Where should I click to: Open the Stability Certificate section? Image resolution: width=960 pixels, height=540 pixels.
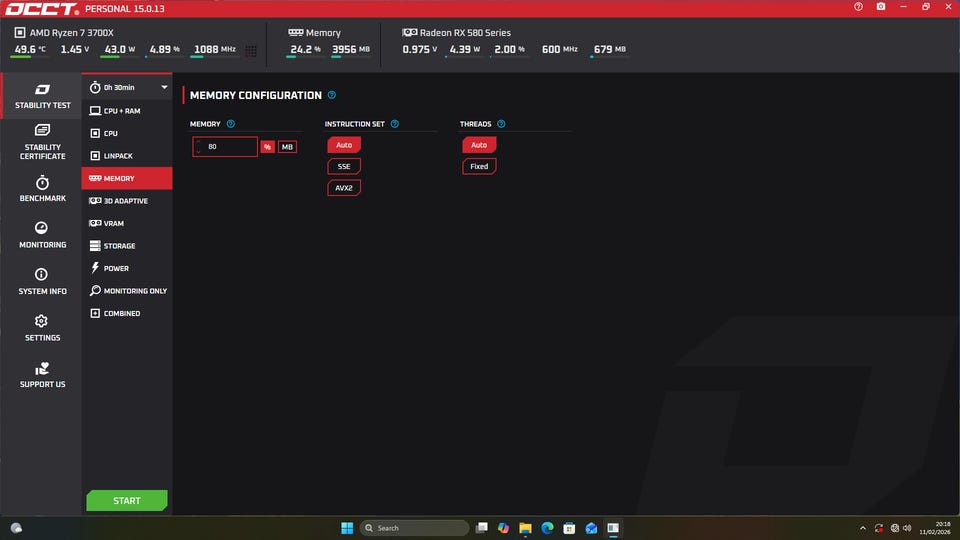(42, 142)
